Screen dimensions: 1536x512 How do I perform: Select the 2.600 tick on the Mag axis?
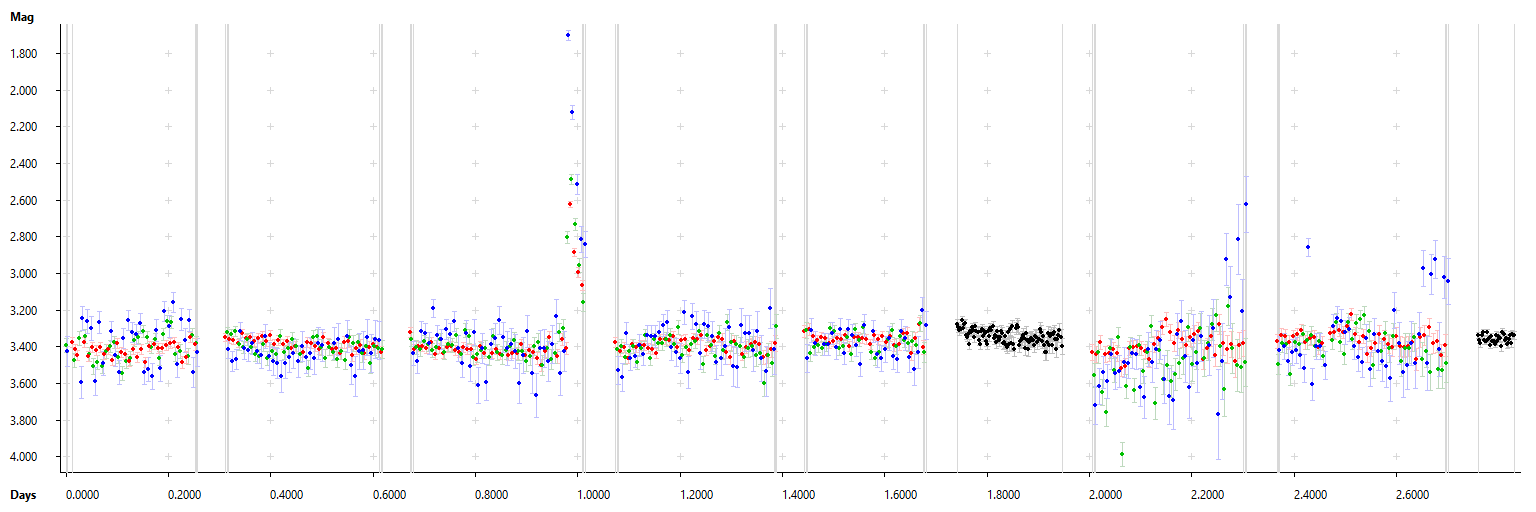[x=24, y=200]
